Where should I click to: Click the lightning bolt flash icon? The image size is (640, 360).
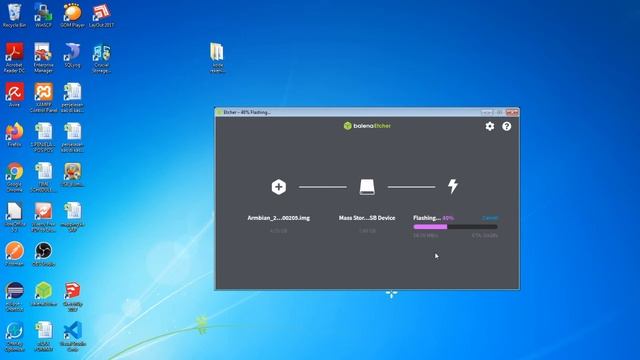453,186
